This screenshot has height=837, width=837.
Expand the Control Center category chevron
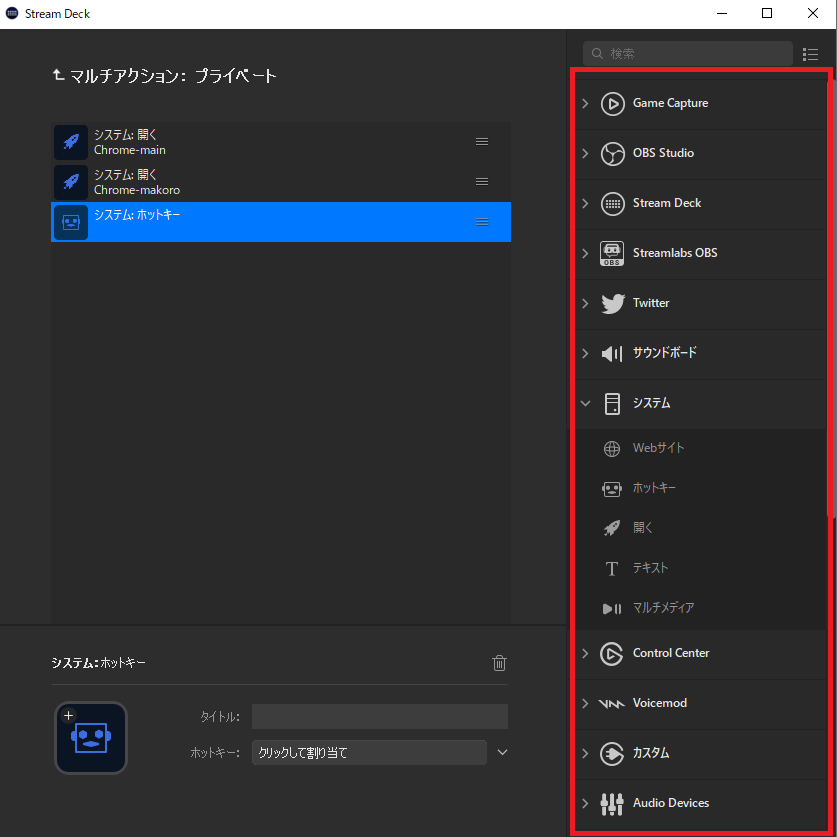[585, 654]
